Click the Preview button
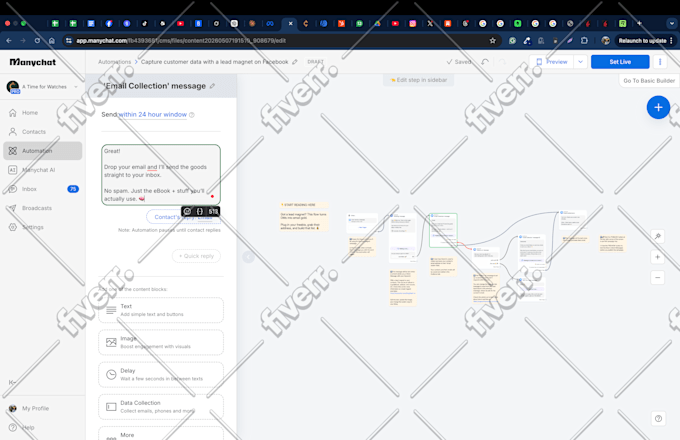 pos(552,62)
